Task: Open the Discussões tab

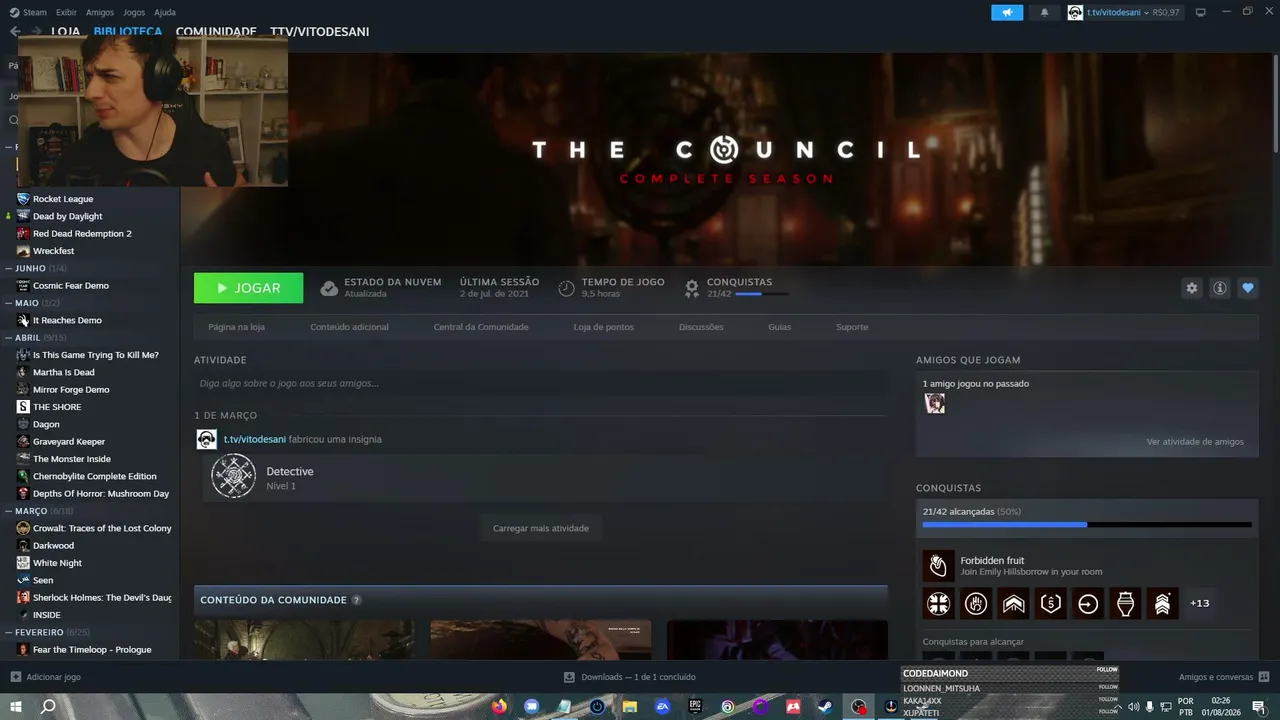Action: coord(701,327)
